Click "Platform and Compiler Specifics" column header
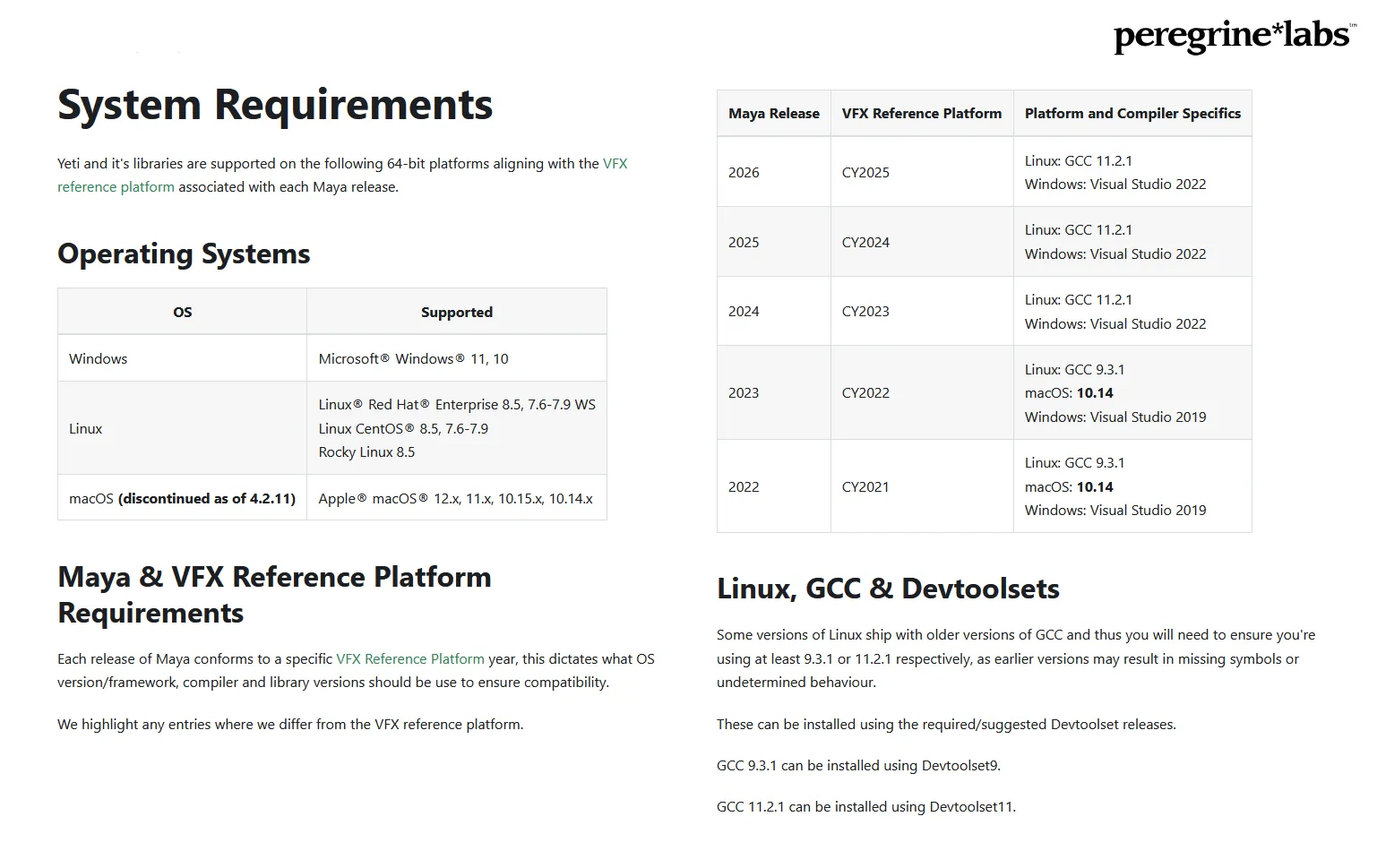1377x868 pixels. click(1132, 113)
